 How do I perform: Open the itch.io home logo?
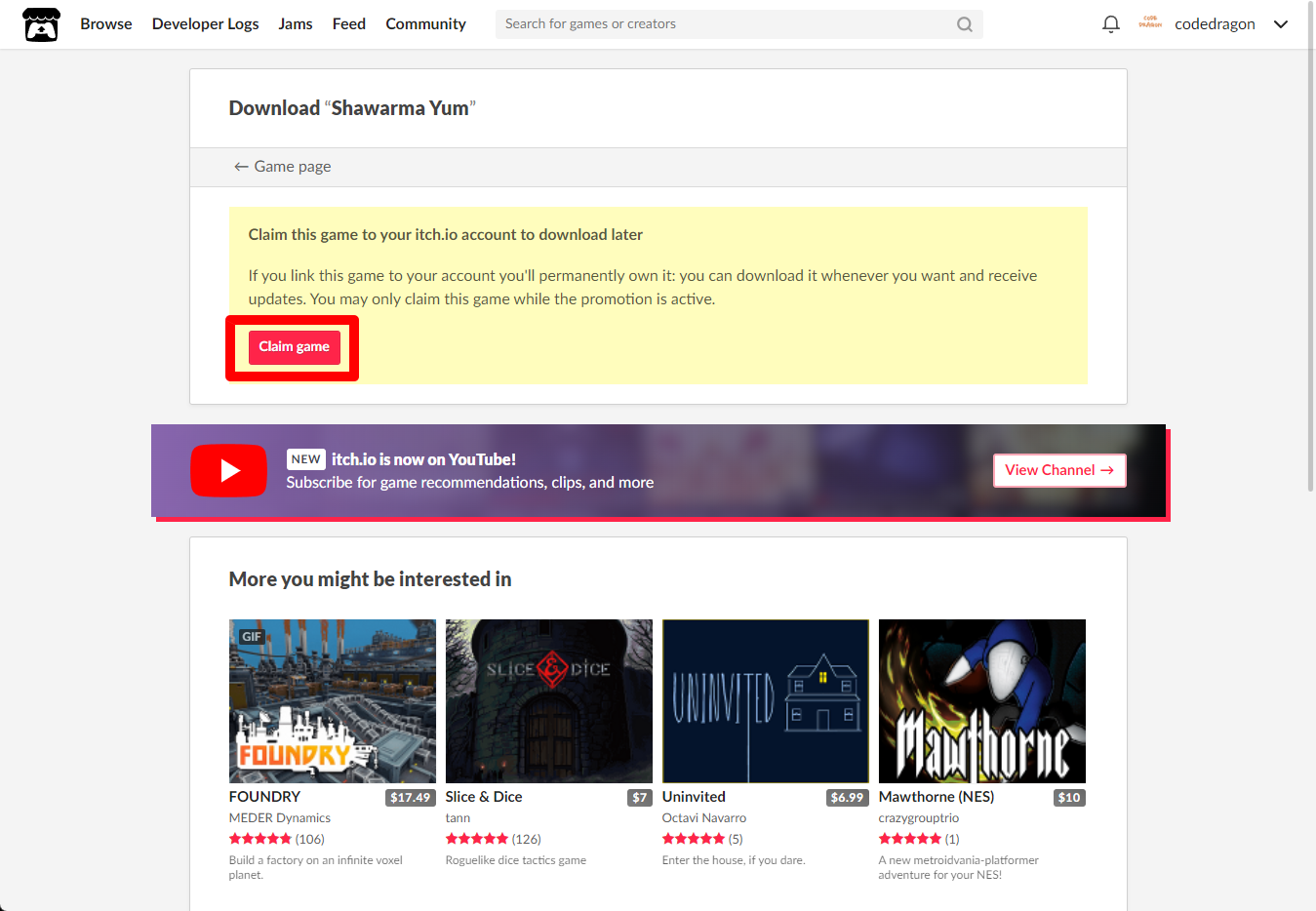(41, 24)
